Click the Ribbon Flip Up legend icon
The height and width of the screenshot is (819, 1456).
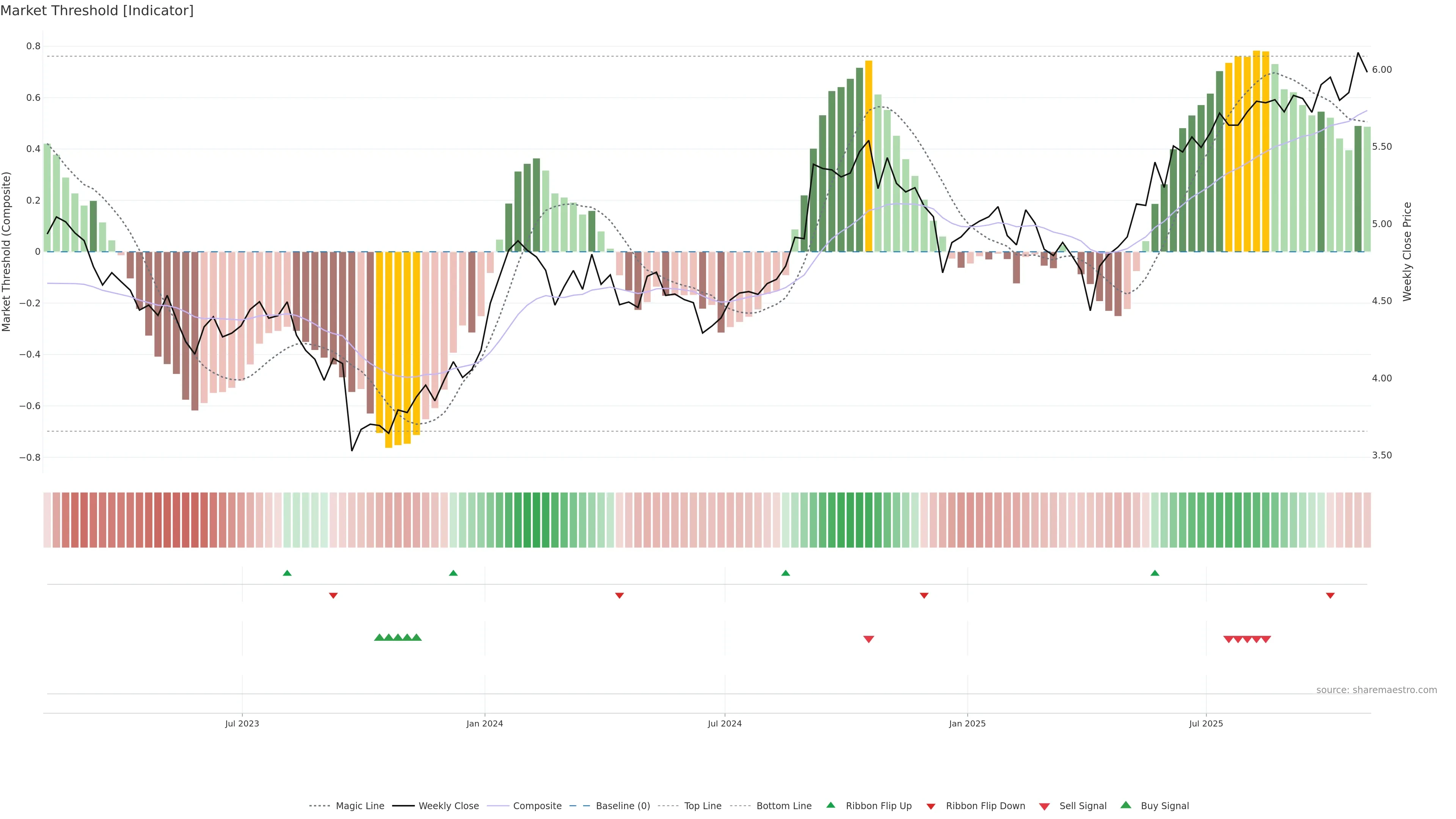830,805
